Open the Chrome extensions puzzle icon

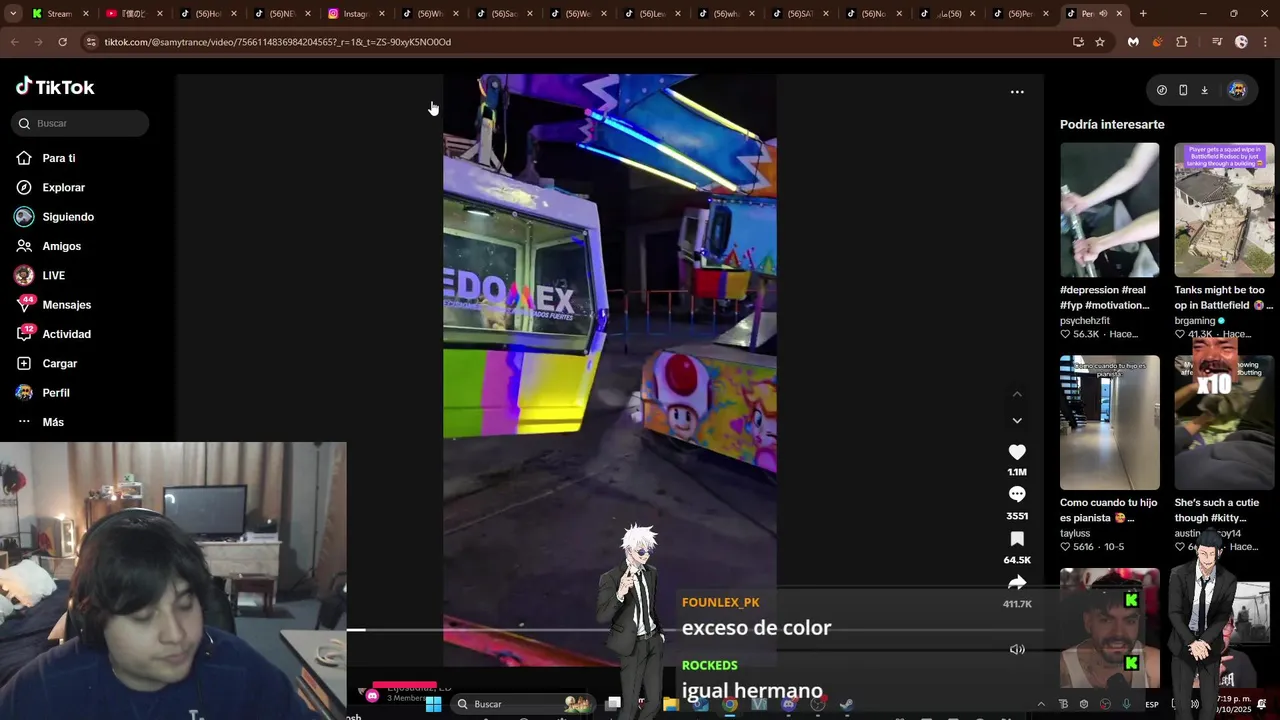click(x=1182, y=42)
